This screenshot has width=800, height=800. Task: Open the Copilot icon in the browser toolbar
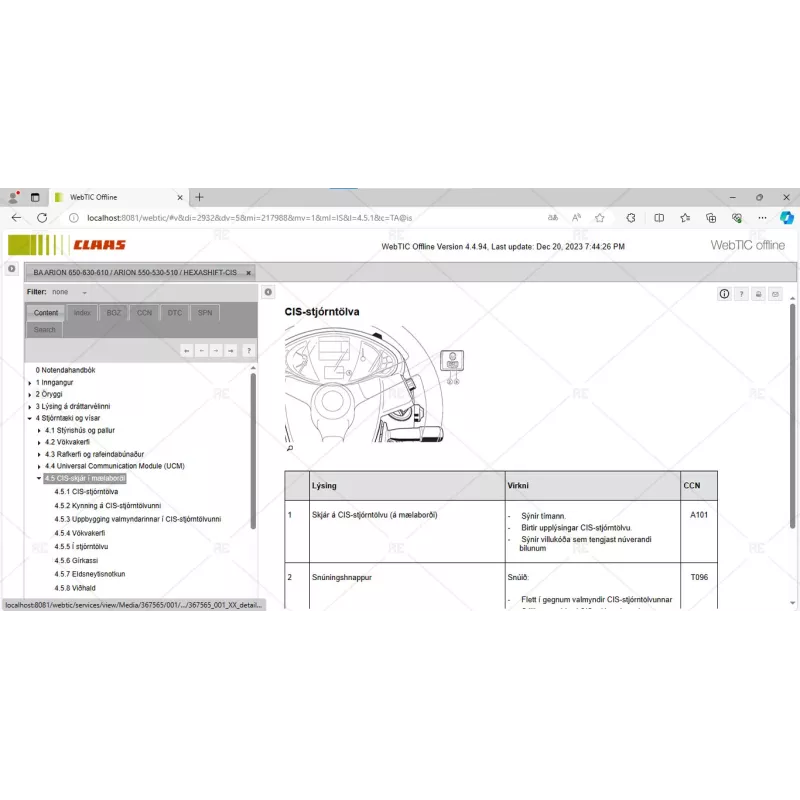coord(787,216)
